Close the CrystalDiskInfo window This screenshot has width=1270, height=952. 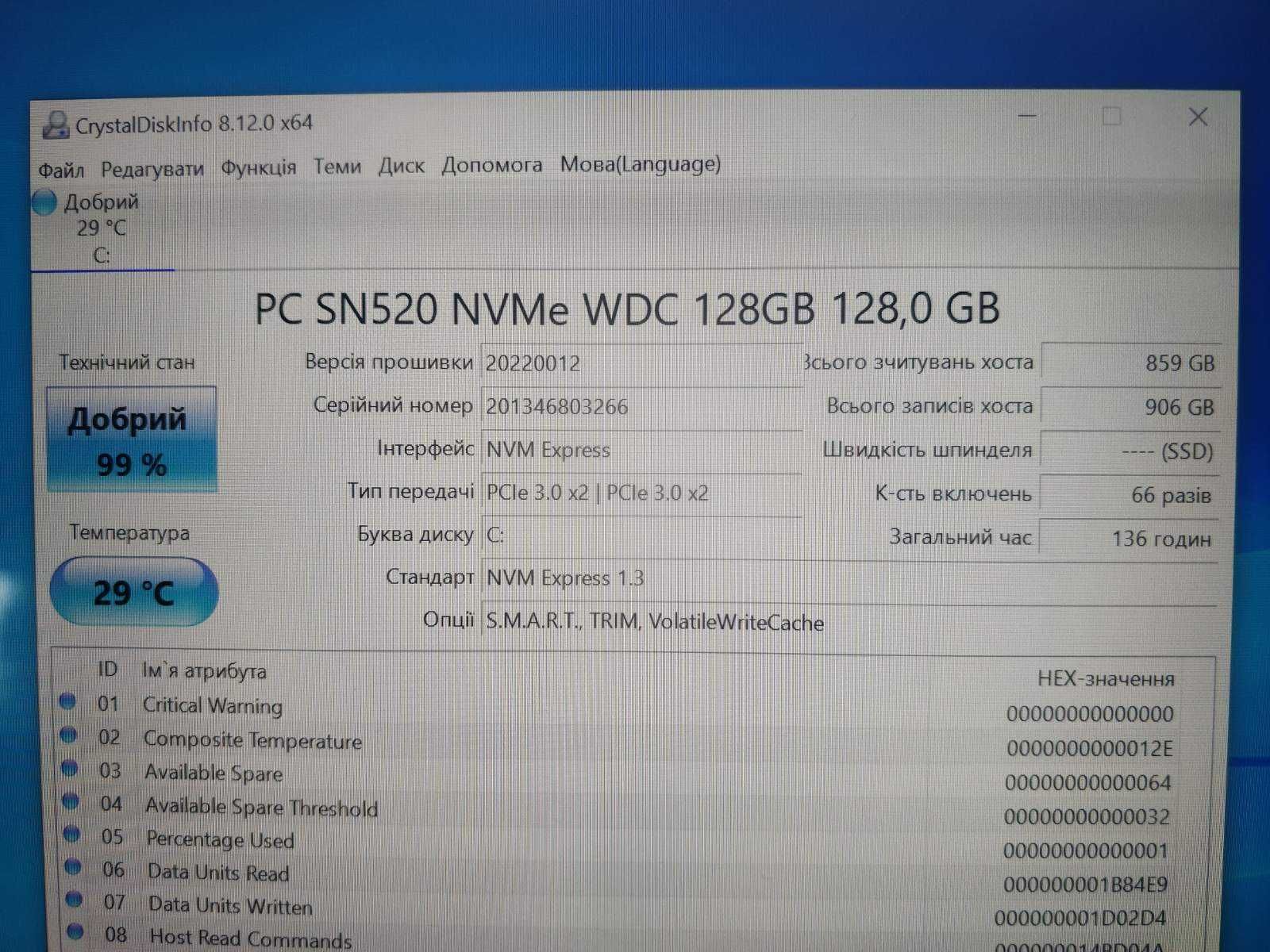[1198, 117]
